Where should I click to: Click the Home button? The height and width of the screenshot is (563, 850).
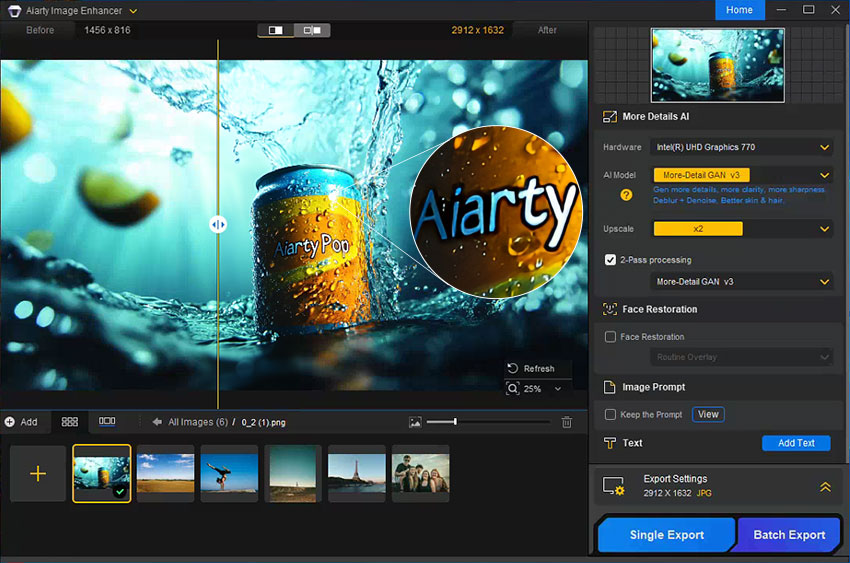(739, 10)
